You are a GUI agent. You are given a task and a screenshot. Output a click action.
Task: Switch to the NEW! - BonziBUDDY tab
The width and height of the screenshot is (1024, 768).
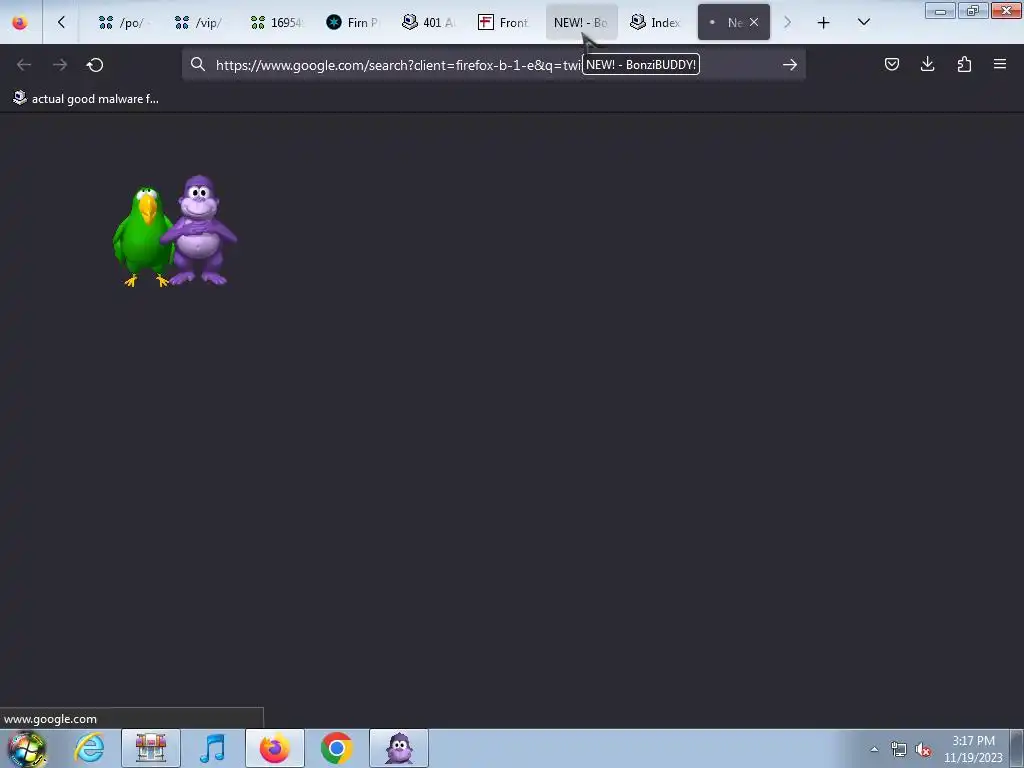[581, 23]
